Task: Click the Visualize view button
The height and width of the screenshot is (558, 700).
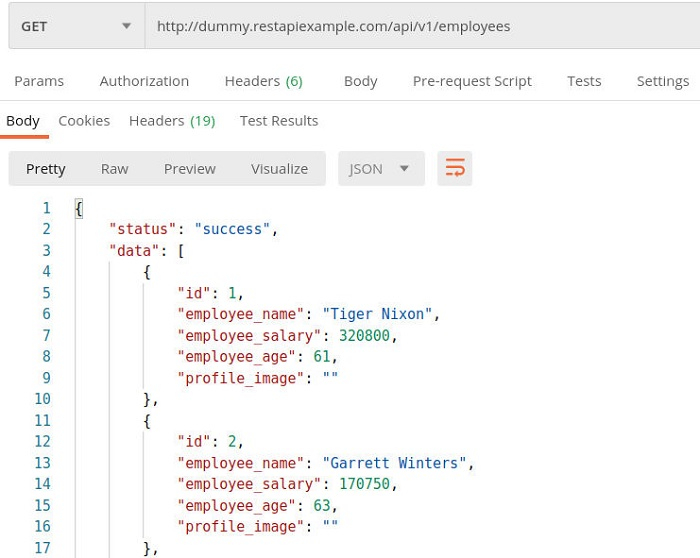Action: click(279, 169)
